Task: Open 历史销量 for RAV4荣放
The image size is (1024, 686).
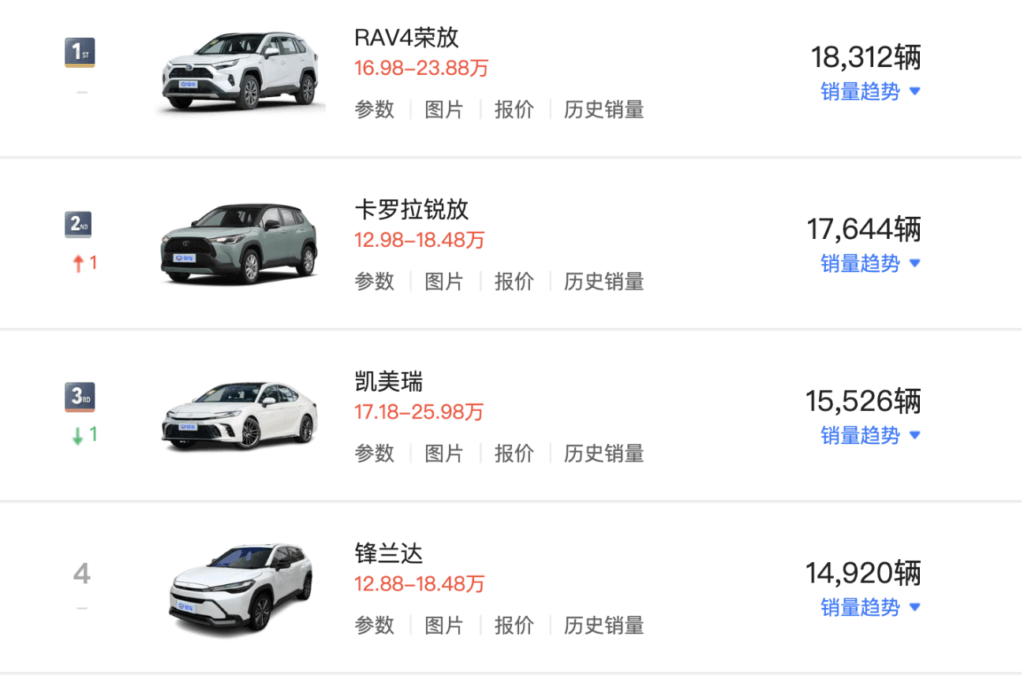Action: click(604, 110)
